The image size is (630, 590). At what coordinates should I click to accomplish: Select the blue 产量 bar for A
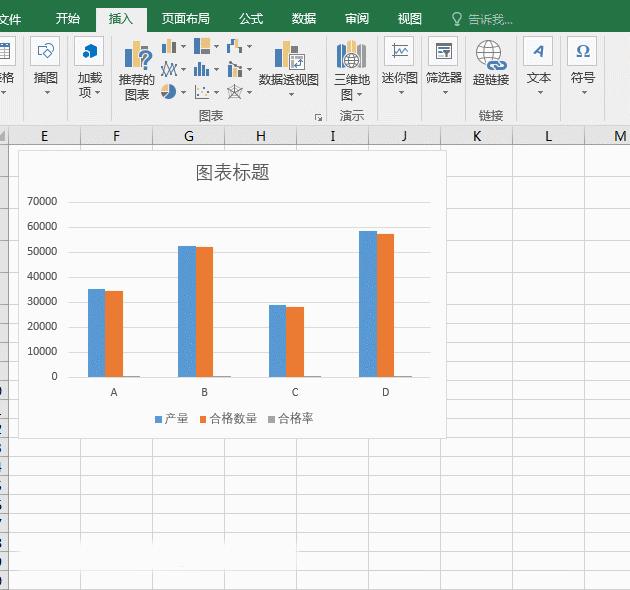tap(96, 333)
